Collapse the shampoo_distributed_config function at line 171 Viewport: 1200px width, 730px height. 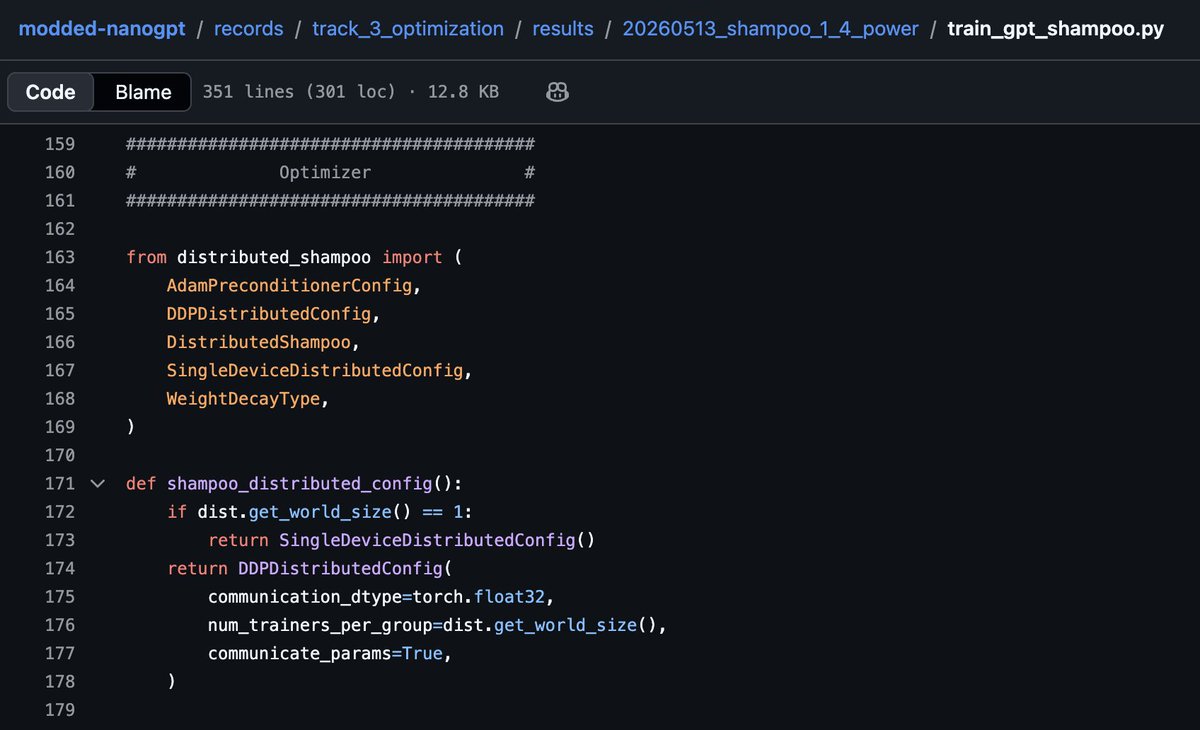[98, 484]
